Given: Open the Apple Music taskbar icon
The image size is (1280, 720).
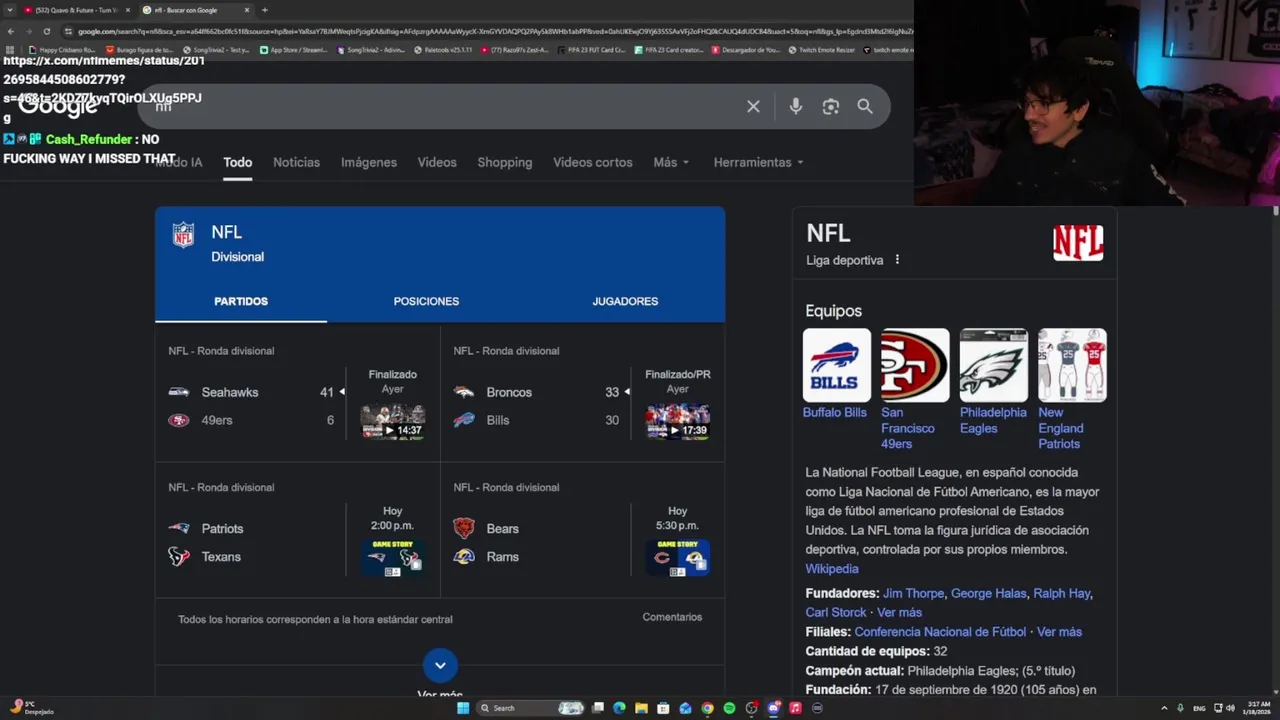Looking at the screenshot, I should coord(795,708).
